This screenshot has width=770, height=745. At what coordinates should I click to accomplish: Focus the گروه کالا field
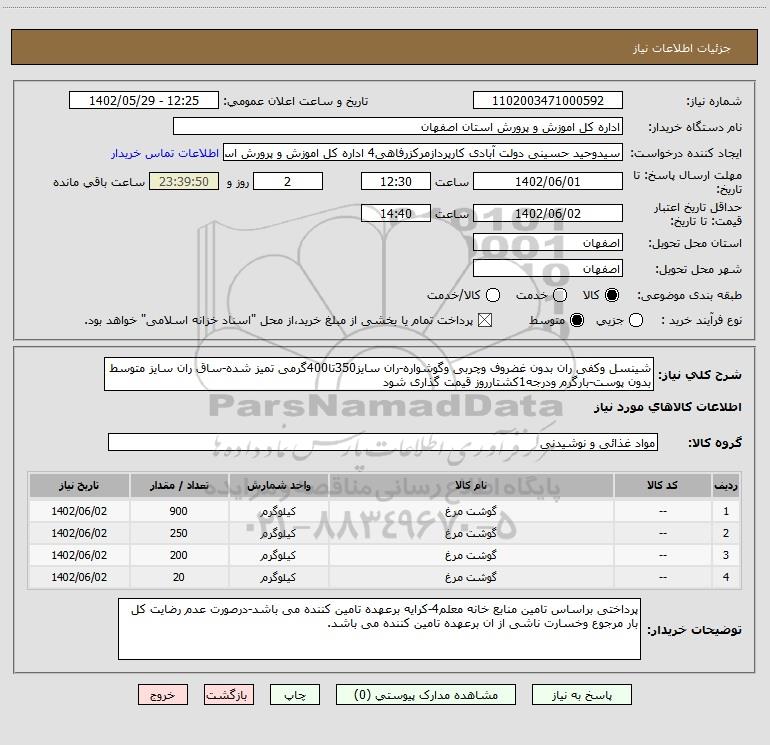coord(382,442)
